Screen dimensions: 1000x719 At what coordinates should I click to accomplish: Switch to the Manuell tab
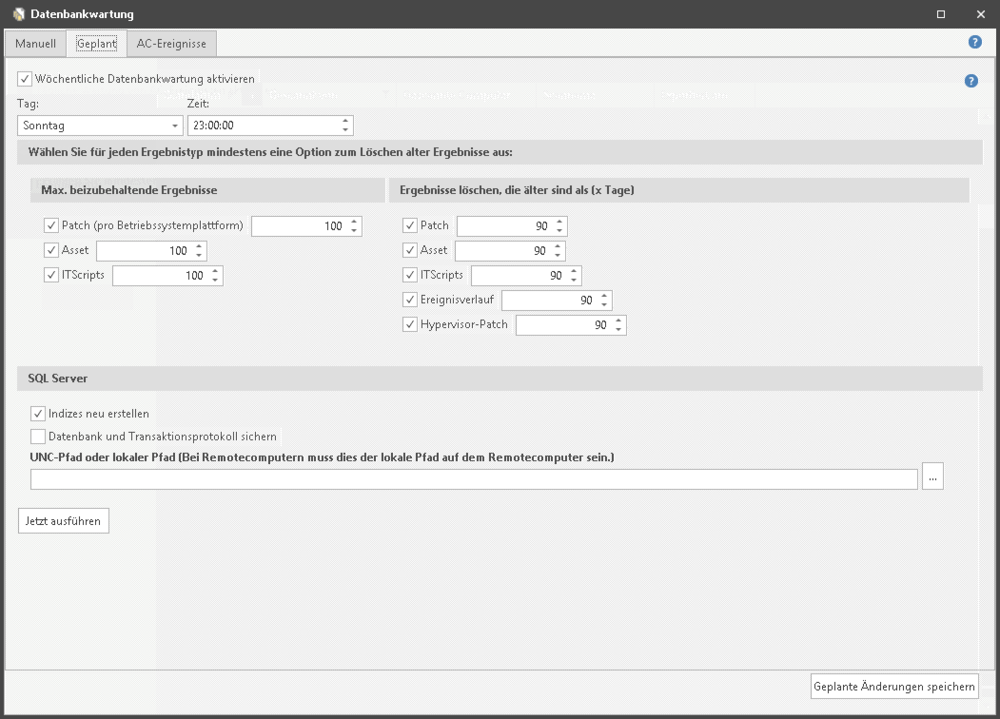[35, 44]
